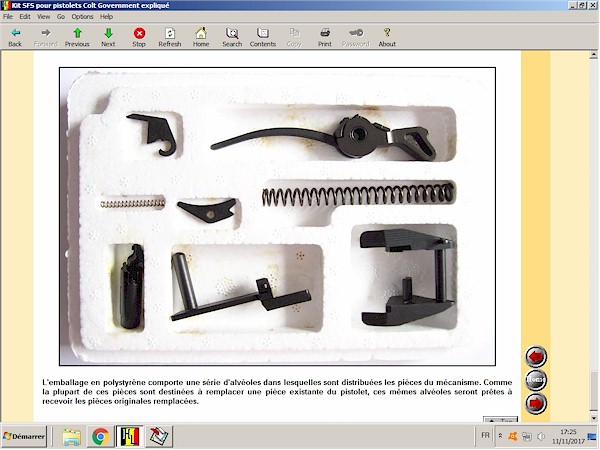Open the Help menu
Viewport: 600px width, 450px height.
pyautogui.click(x=106, y=16)
